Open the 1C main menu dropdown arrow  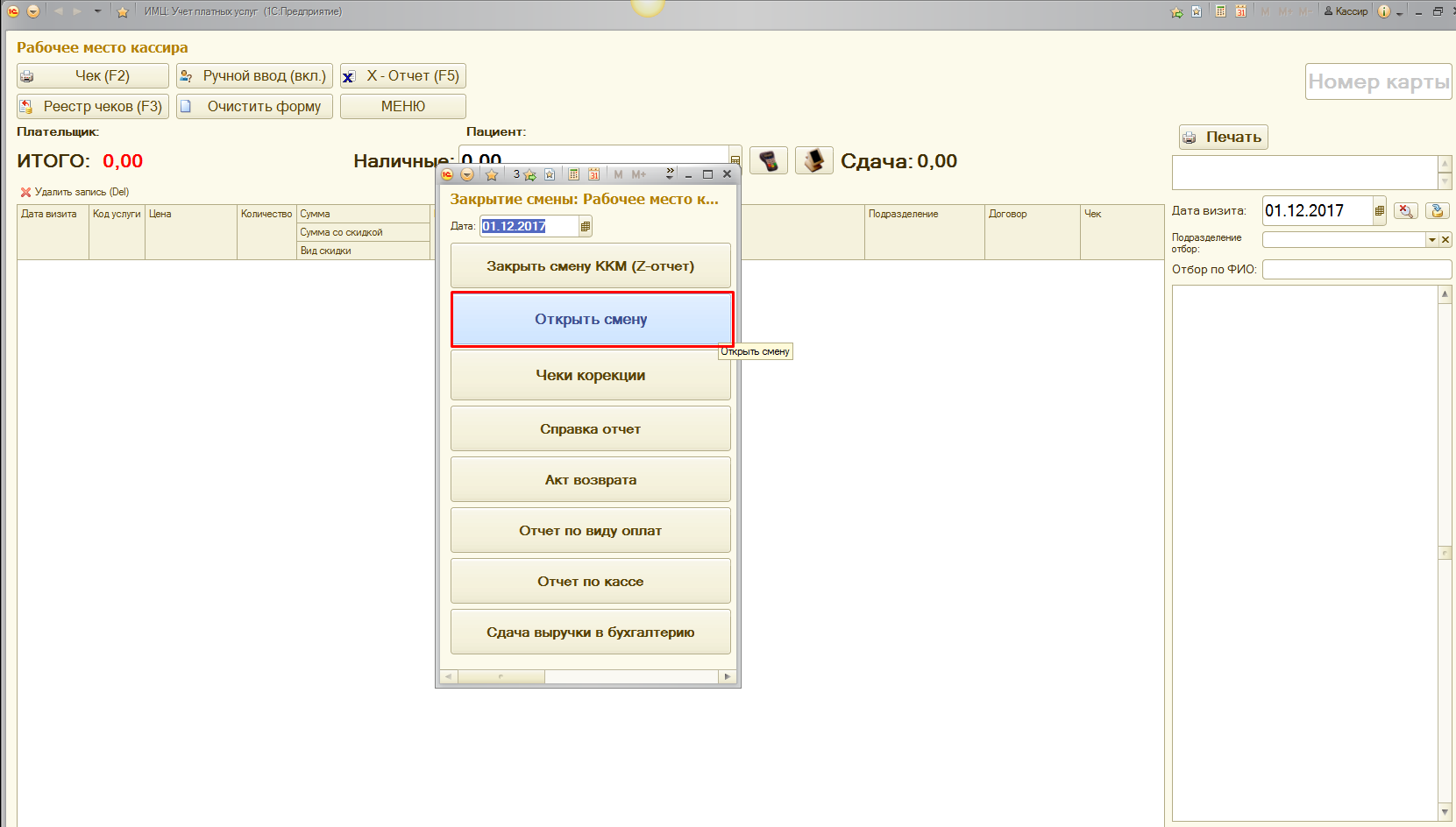pyautogui.click(x=33, y=11)
